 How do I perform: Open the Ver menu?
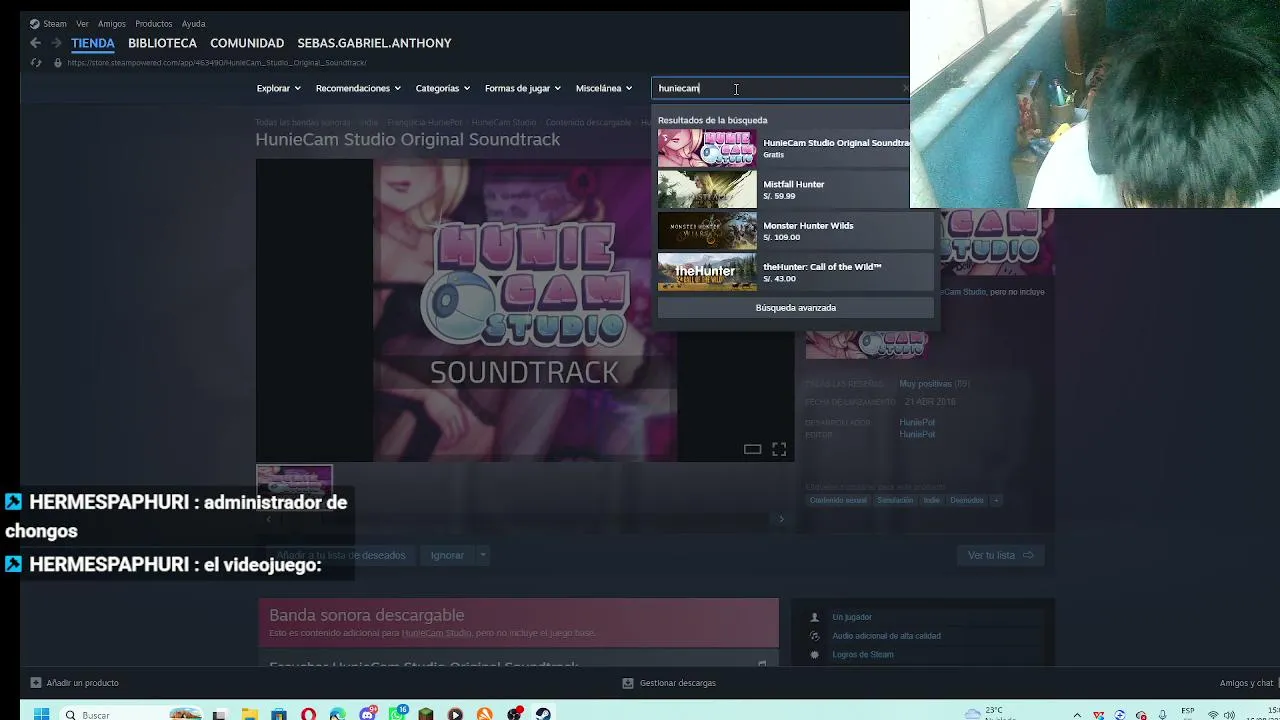tap(82, 24)
